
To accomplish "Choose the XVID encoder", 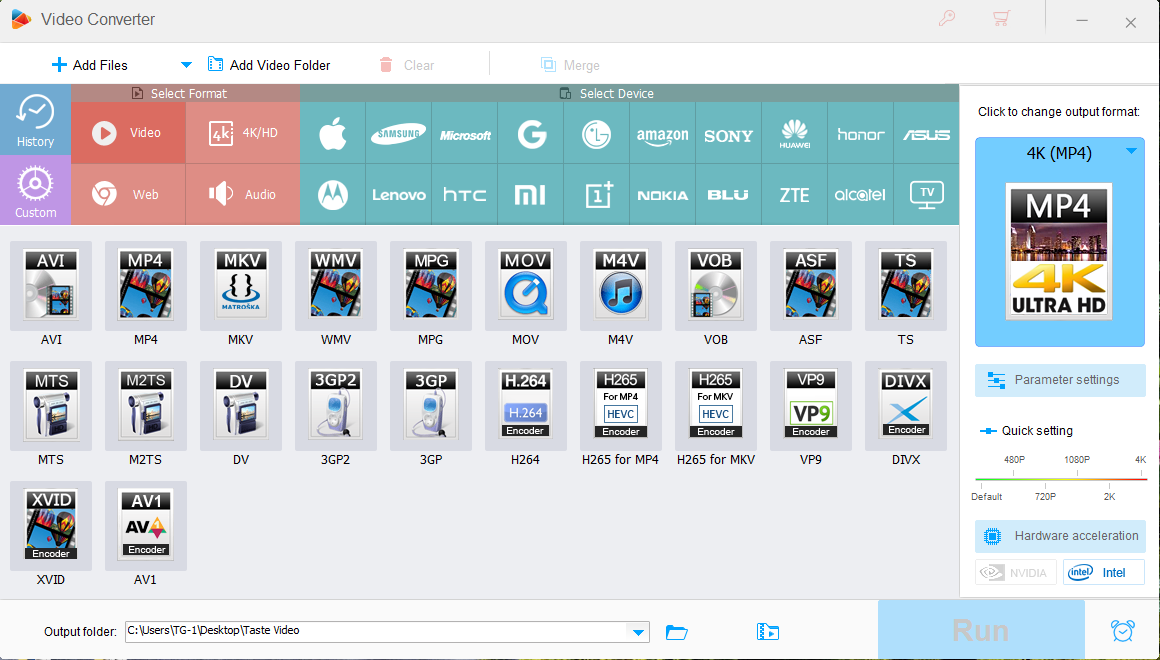I will (51, 525).
